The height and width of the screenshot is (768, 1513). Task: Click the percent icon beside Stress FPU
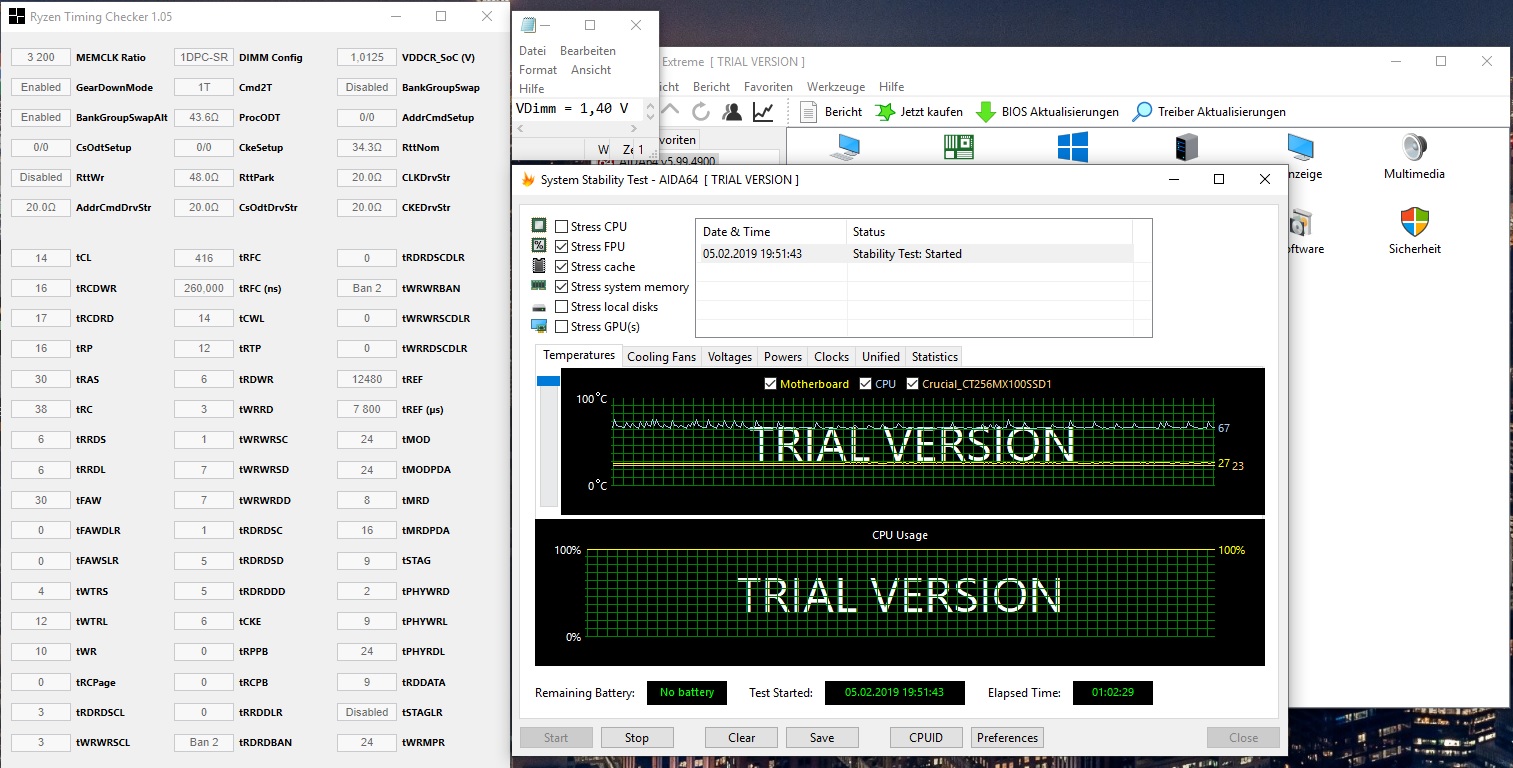539,246
